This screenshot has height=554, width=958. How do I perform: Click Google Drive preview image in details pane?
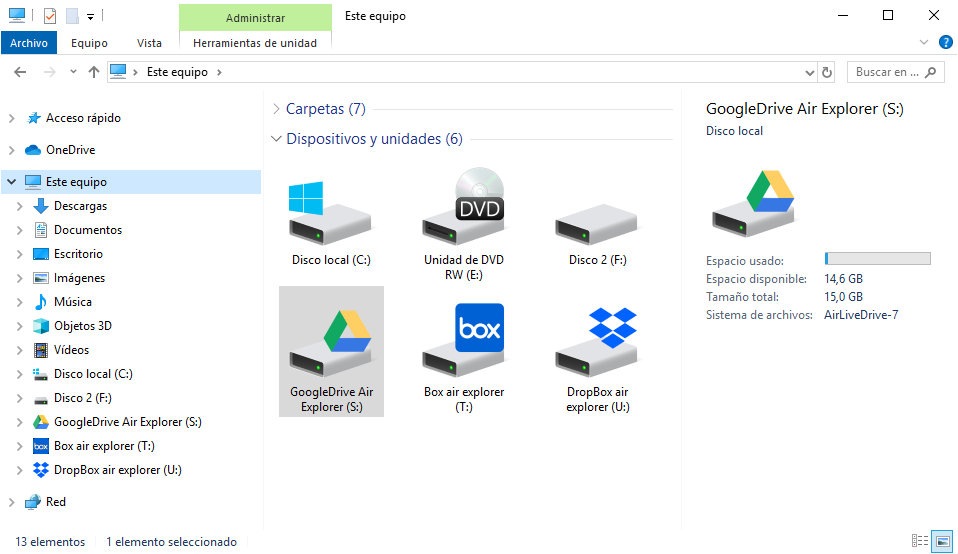(755, 204)
